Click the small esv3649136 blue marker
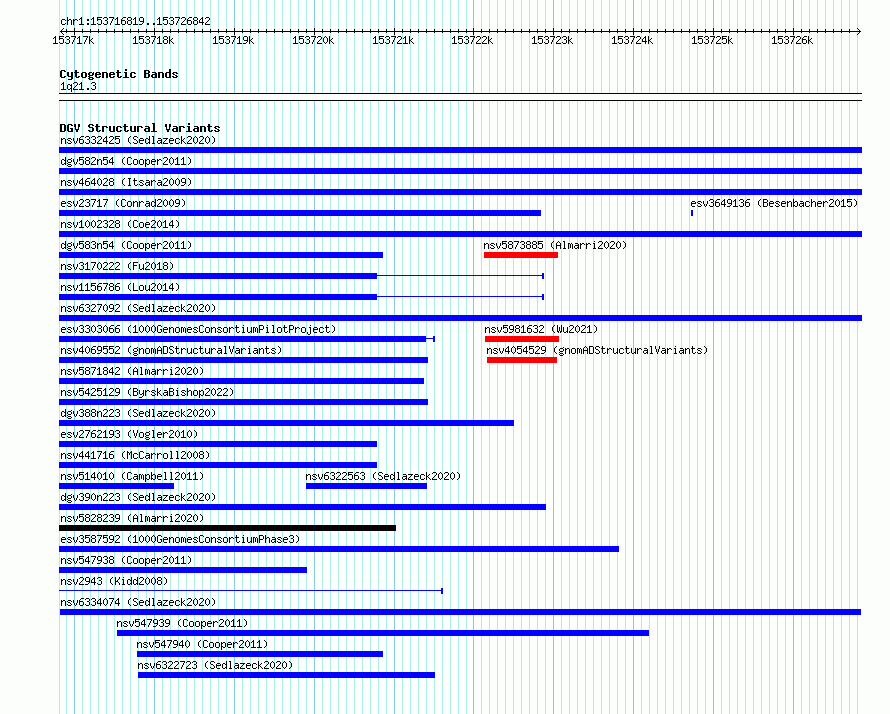This screenshot has width=890, height=714. [x=692, y=213]
